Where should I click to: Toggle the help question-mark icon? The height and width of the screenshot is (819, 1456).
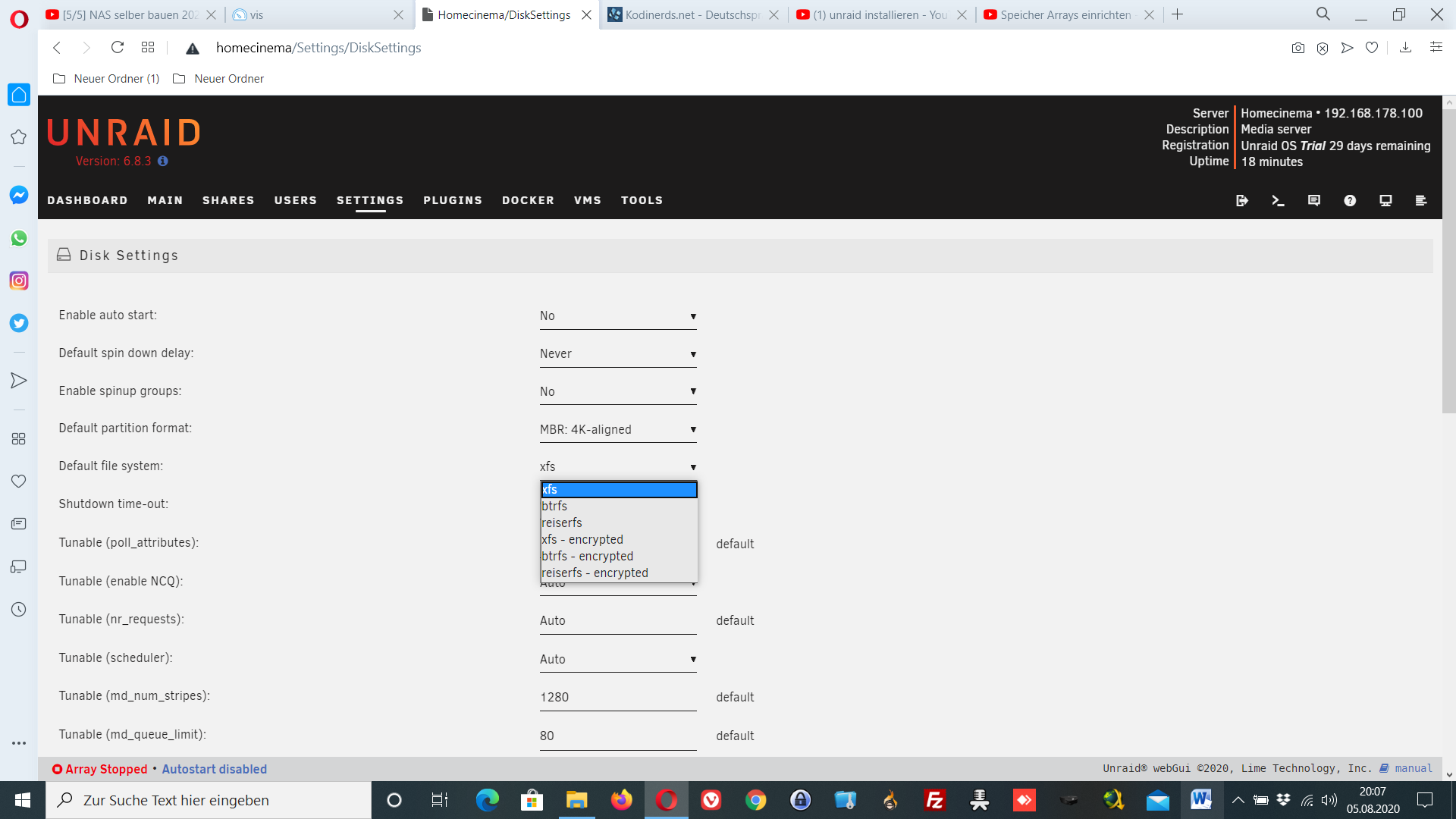tap(1350, 201)
